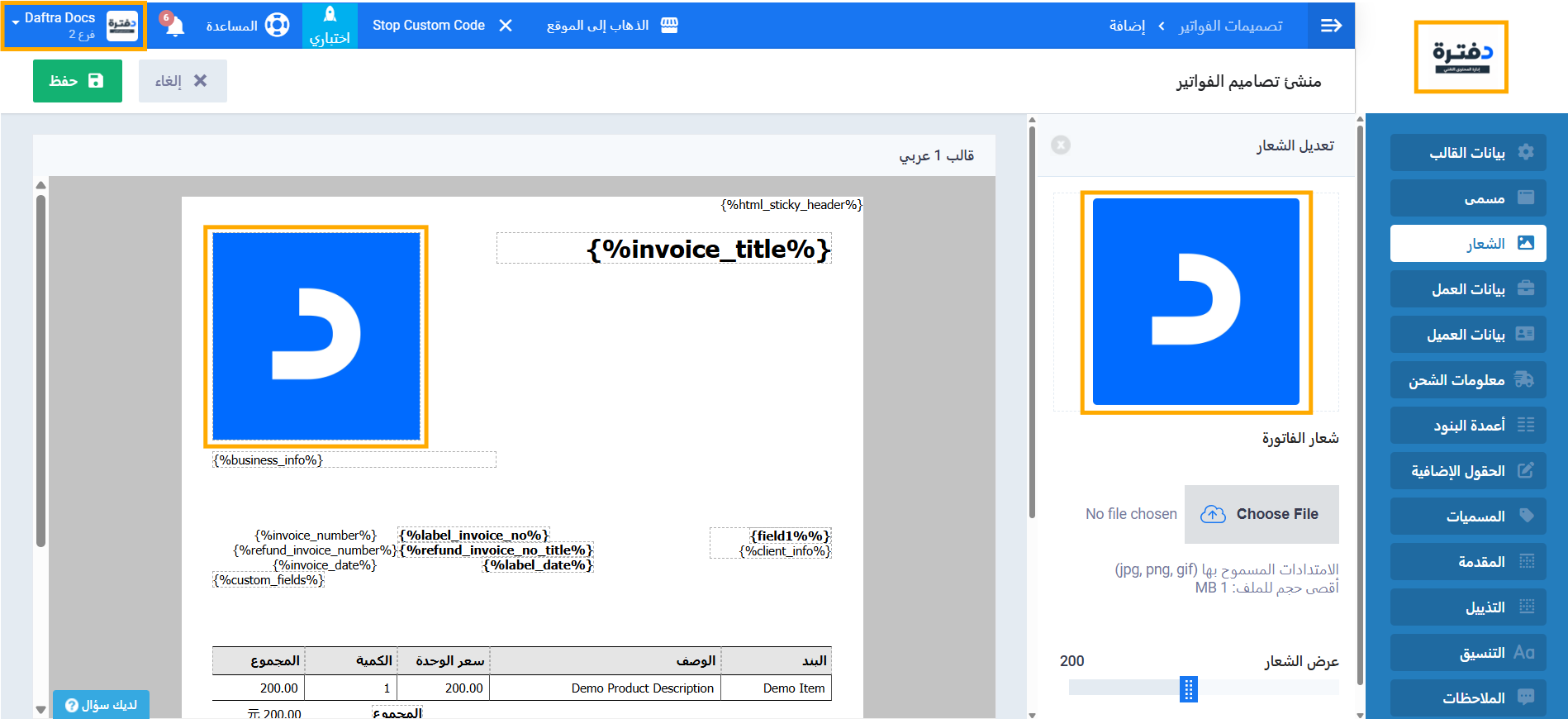Open the Daftra Docs account dropdown
This screenshot has height=719, width=1568.
tap(74, 25)
